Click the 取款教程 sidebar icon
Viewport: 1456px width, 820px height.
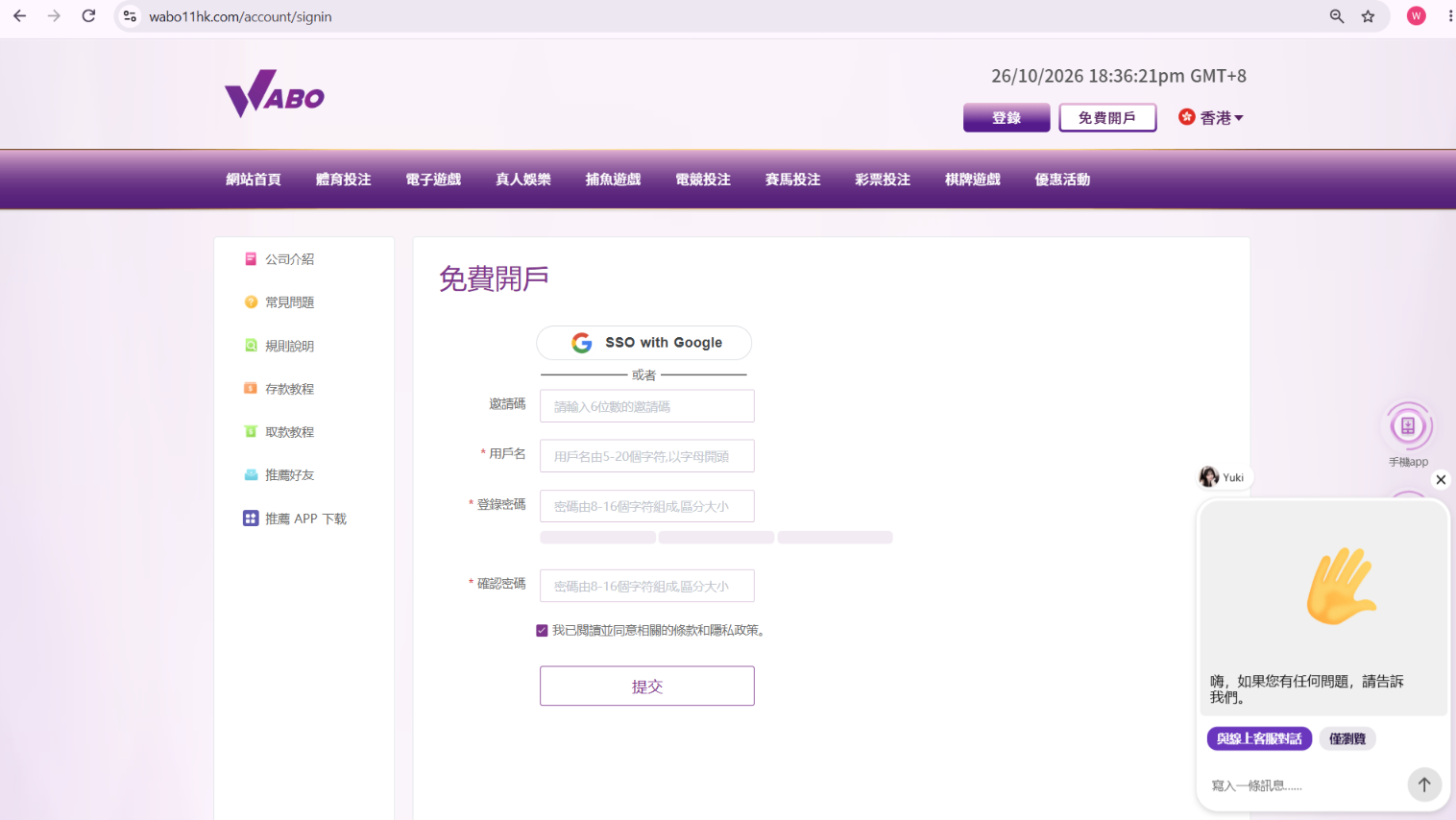[251, 432]
